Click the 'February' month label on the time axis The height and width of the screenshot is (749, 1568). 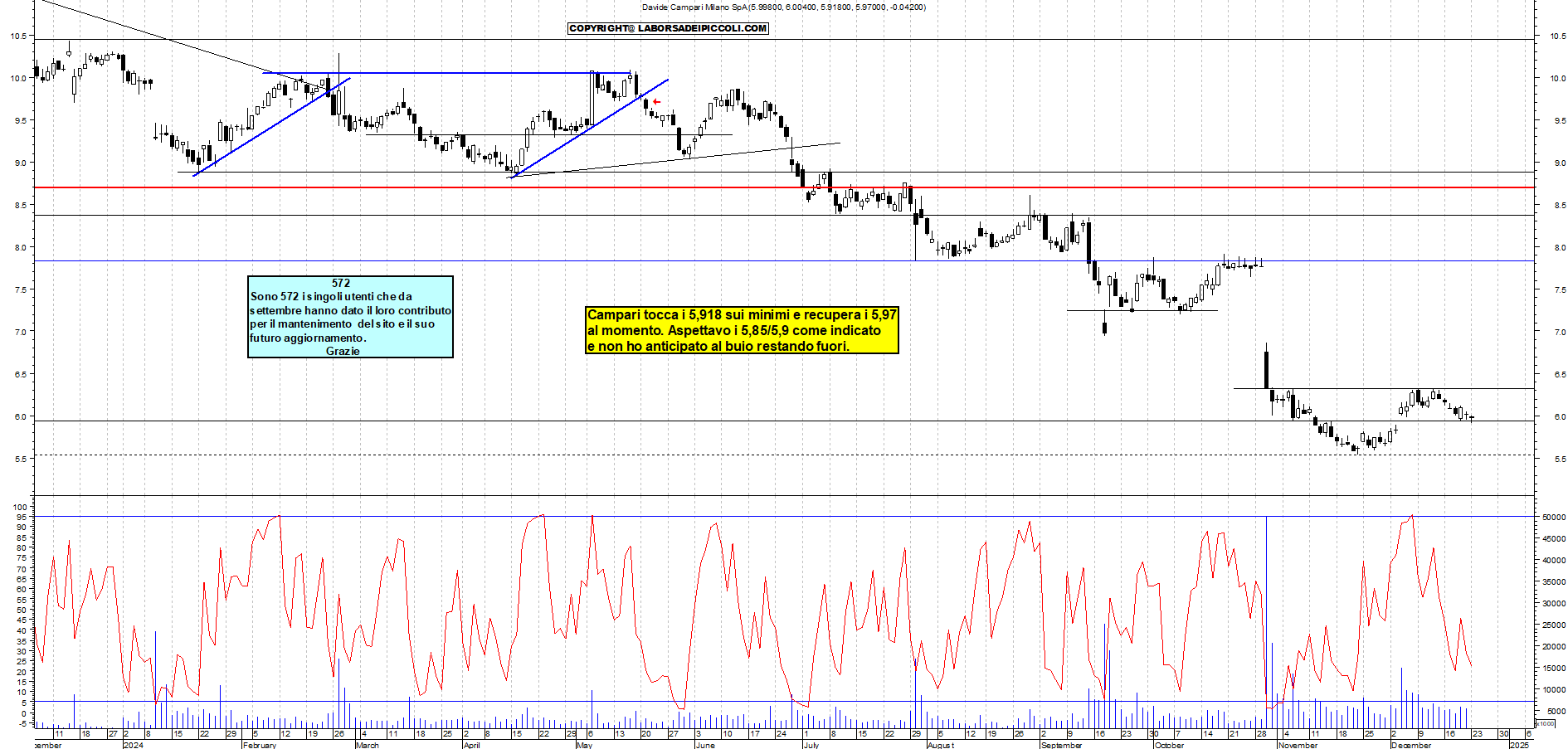pos(259,745)
